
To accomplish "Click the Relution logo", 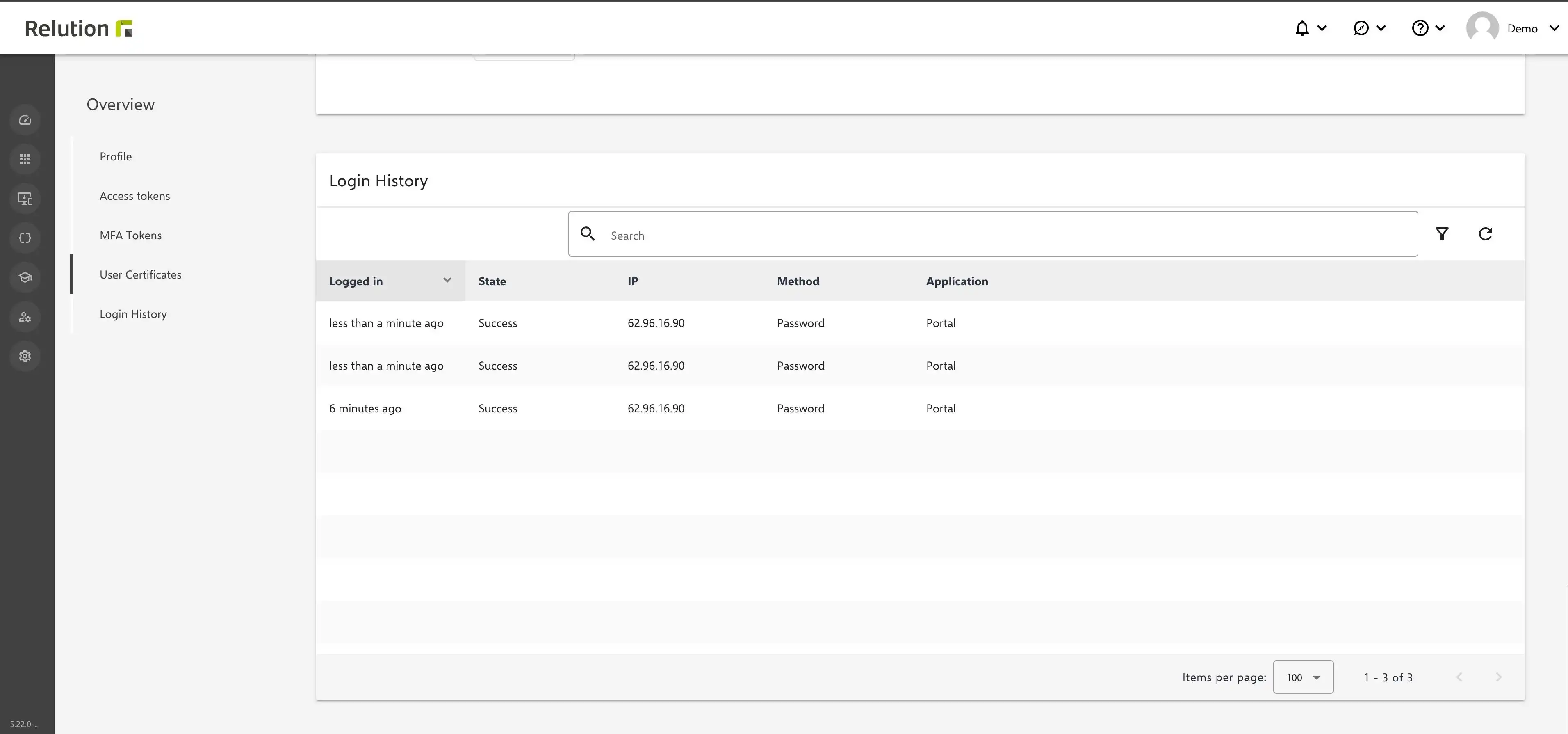I will (x=78, y=28).
